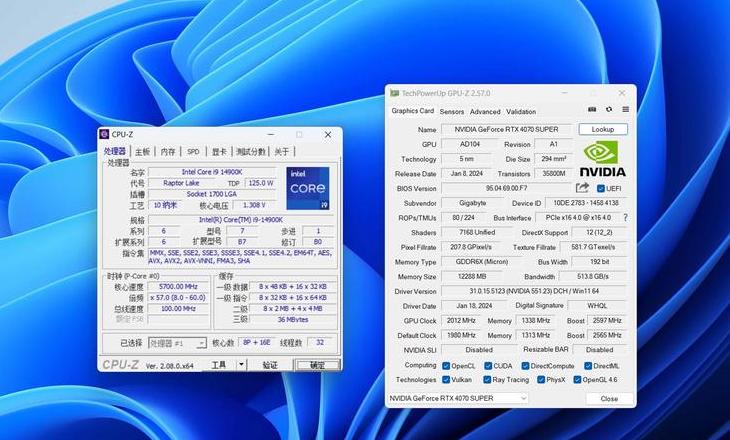This screenshot has height=440, width=730.
Task: Click the 2597 MHz Boost value
Action: point(607,321)
